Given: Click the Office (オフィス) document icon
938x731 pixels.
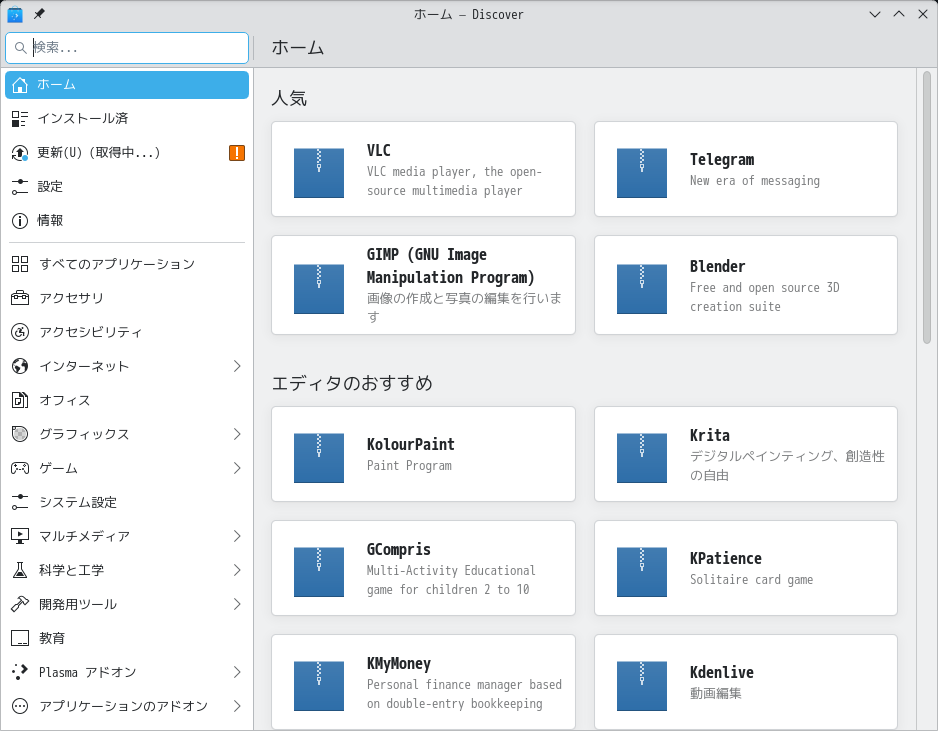Looking at the screenshot, I should tap(20, 400).
